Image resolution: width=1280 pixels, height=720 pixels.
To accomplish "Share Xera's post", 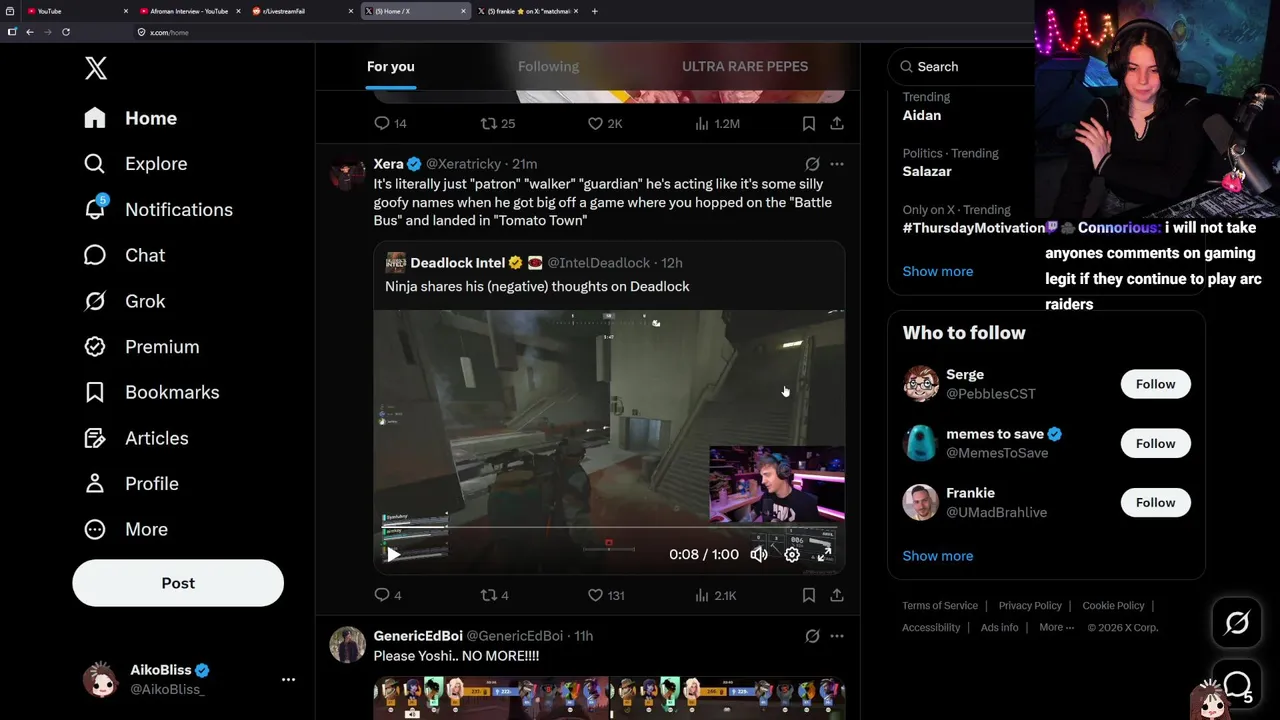I will [837, 595].
